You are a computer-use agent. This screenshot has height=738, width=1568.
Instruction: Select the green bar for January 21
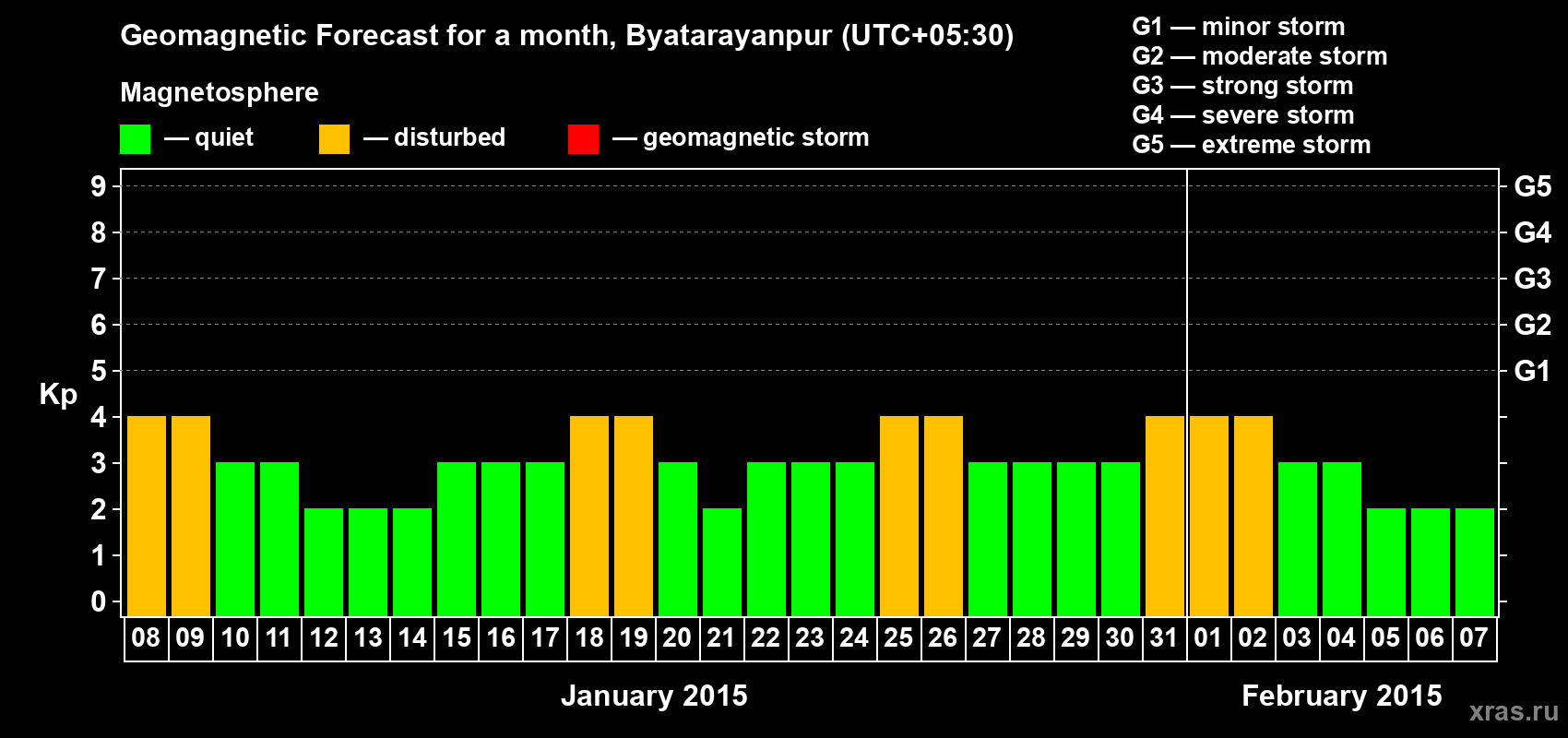pyautogui.click(x=722, y=562)
